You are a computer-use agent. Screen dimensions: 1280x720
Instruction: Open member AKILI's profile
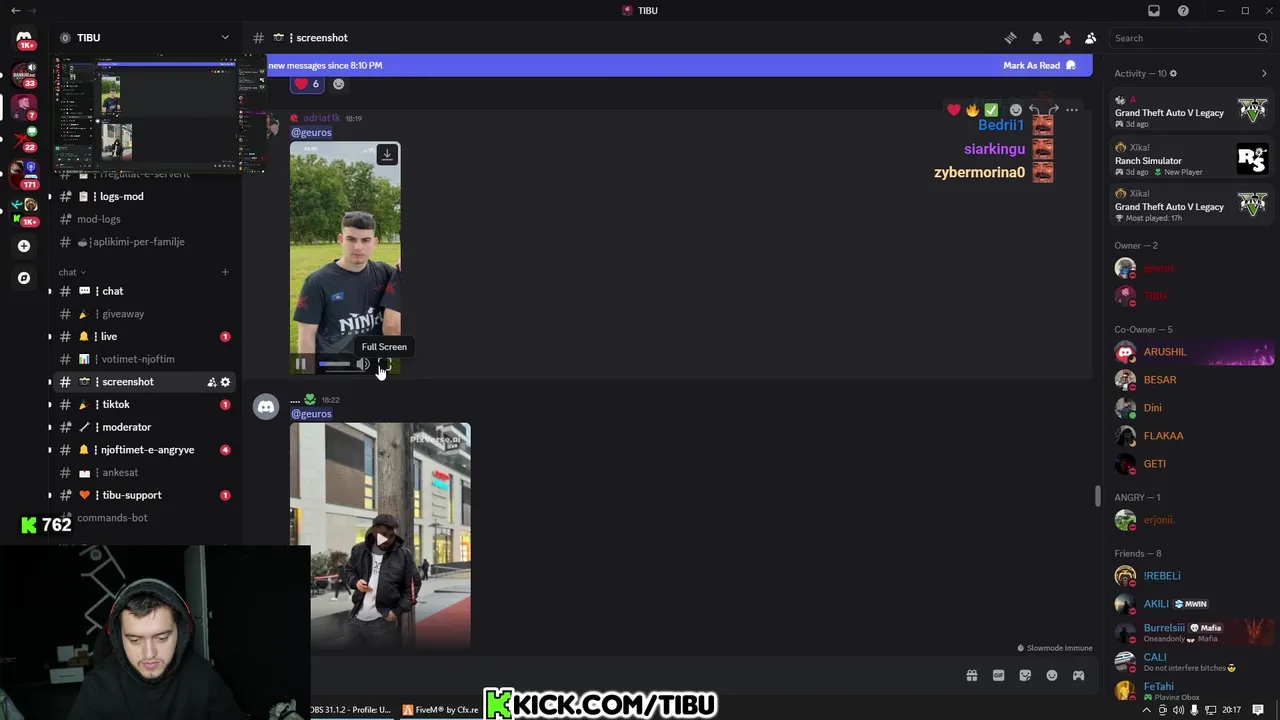1191,604
